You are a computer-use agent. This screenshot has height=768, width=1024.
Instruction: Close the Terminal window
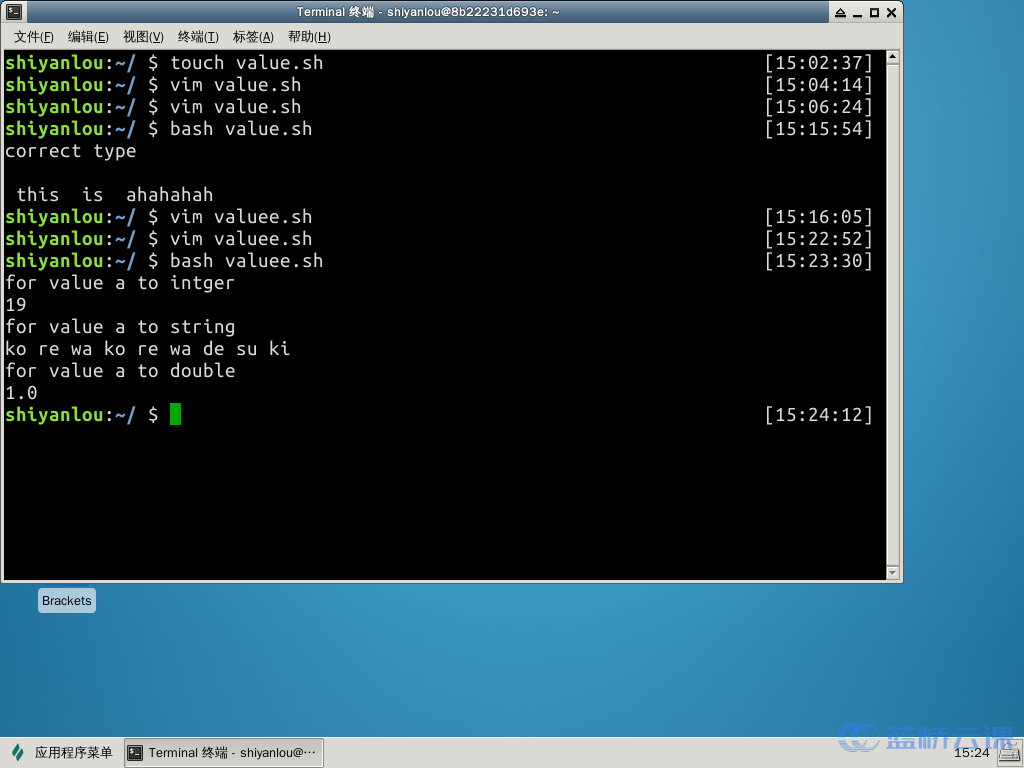891,12
